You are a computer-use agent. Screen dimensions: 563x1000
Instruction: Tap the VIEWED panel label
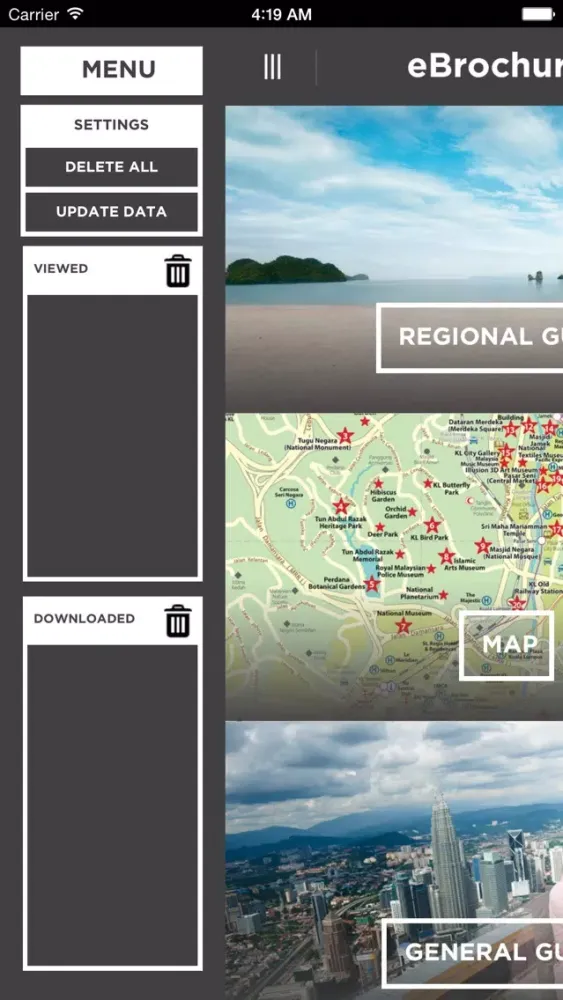click(x=61, y=268)
